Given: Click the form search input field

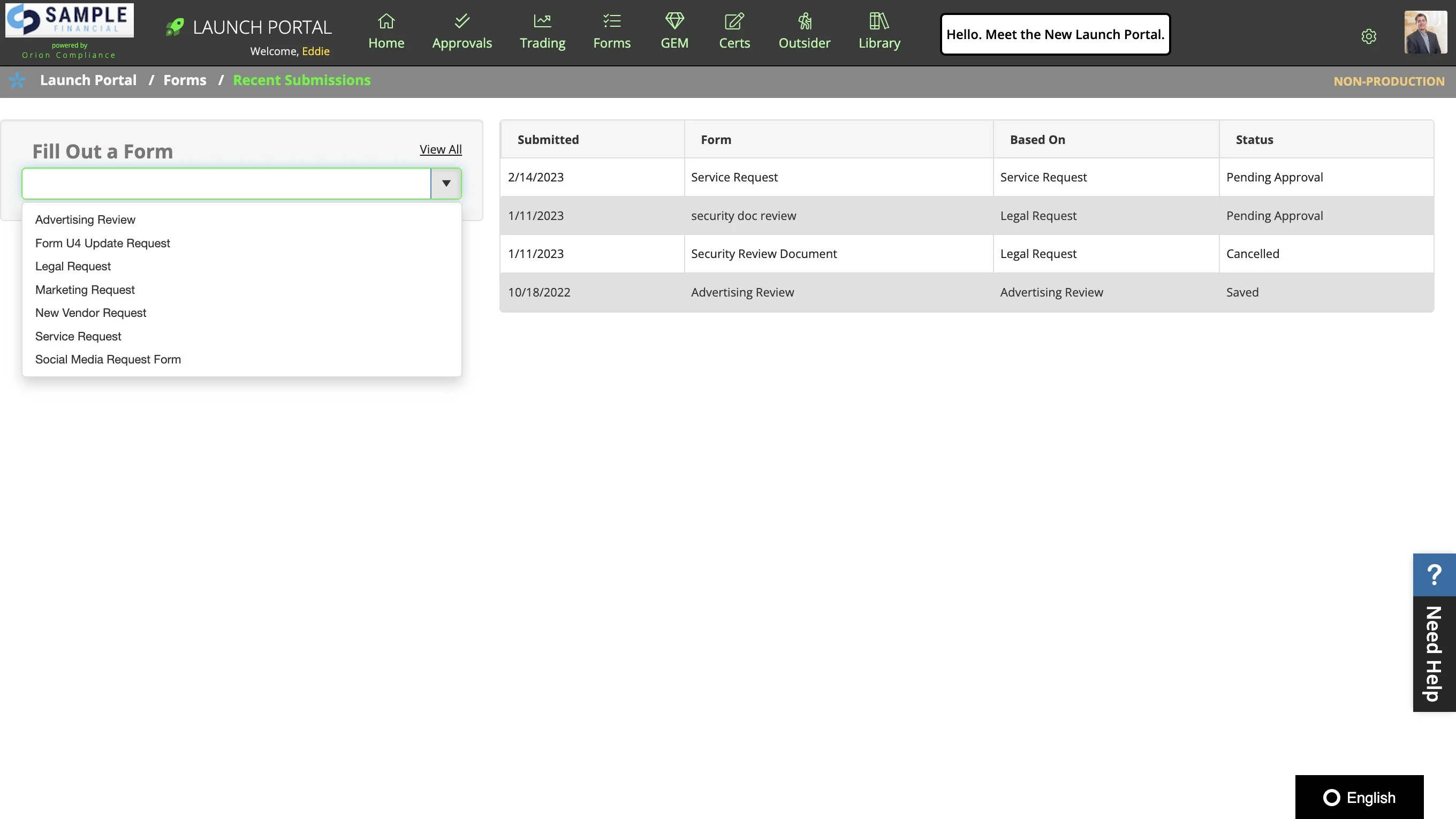Looking at the screenshot, I should click(x=226, y=183).
